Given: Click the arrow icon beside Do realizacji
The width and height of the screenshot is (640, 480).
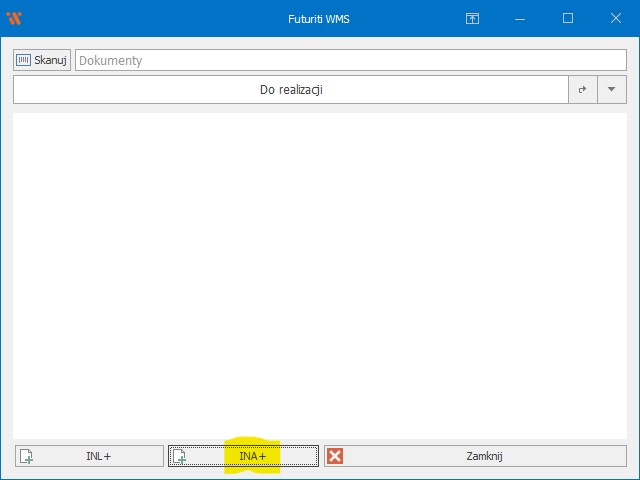Looking at the screenshot, I should (x=583, y=90).
